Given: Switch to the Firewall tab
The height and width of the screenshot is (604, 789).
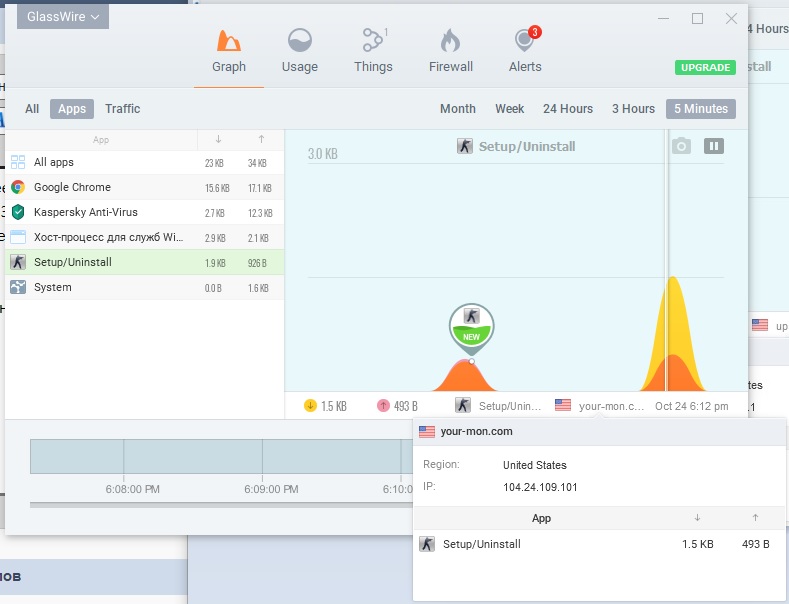Looking at the screenshot, I should click(x=451, y=52).
